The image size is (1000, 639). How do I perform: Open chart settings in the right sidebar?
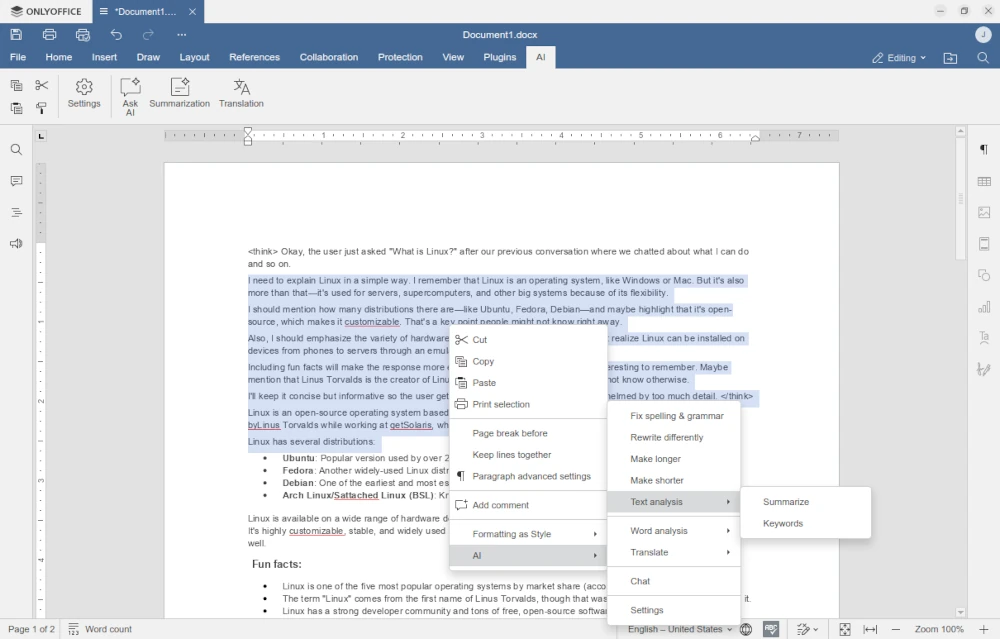tap(983, 306)
